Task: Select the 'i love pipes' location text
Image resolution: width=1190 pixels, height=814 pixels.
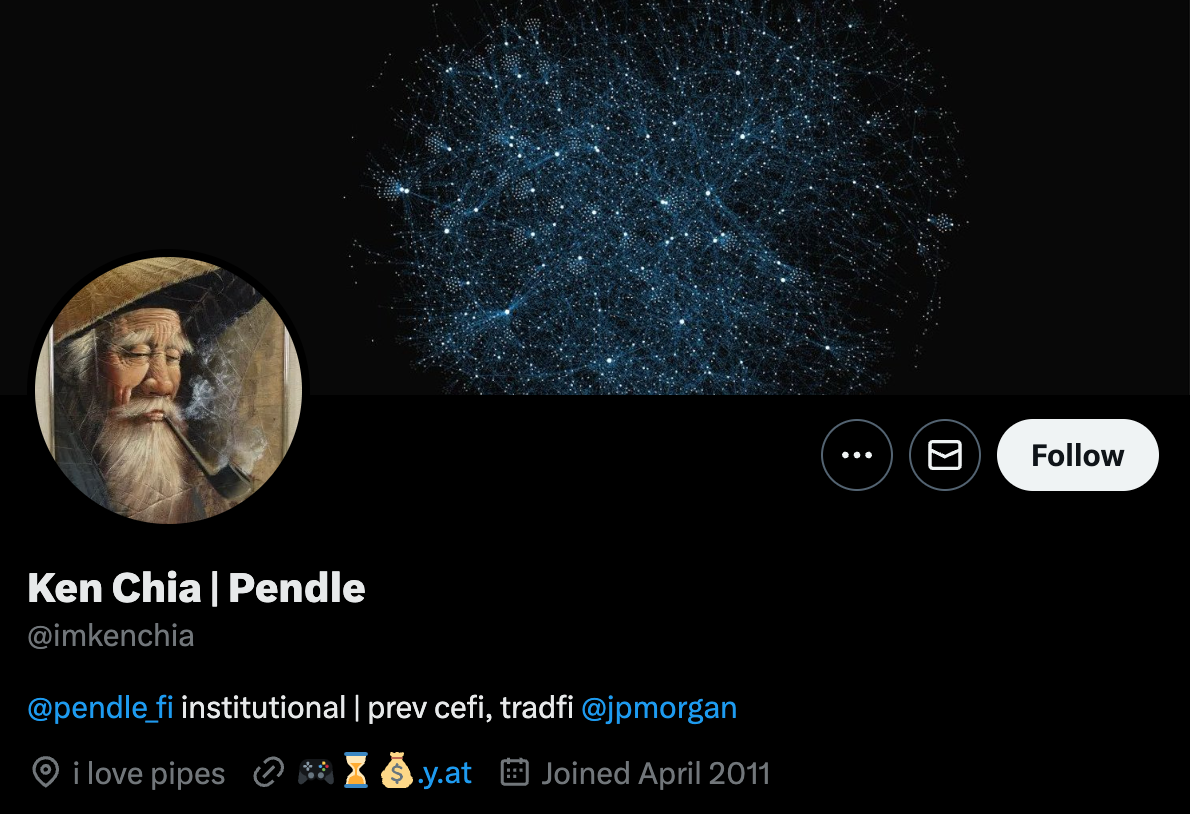Action: (149, 774)
